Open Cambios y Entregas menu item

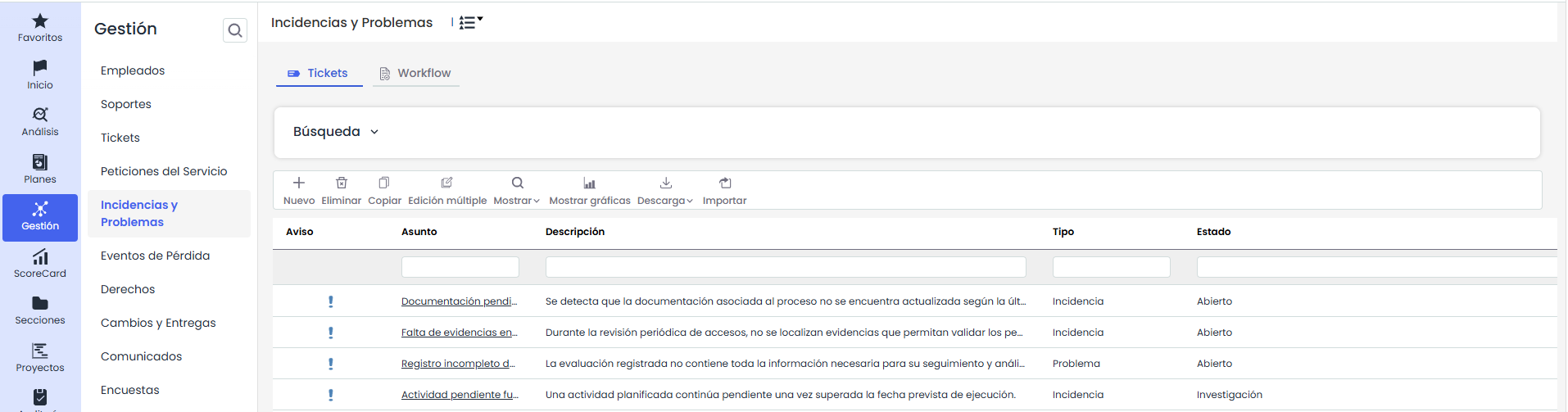click(x=158, y=323)
